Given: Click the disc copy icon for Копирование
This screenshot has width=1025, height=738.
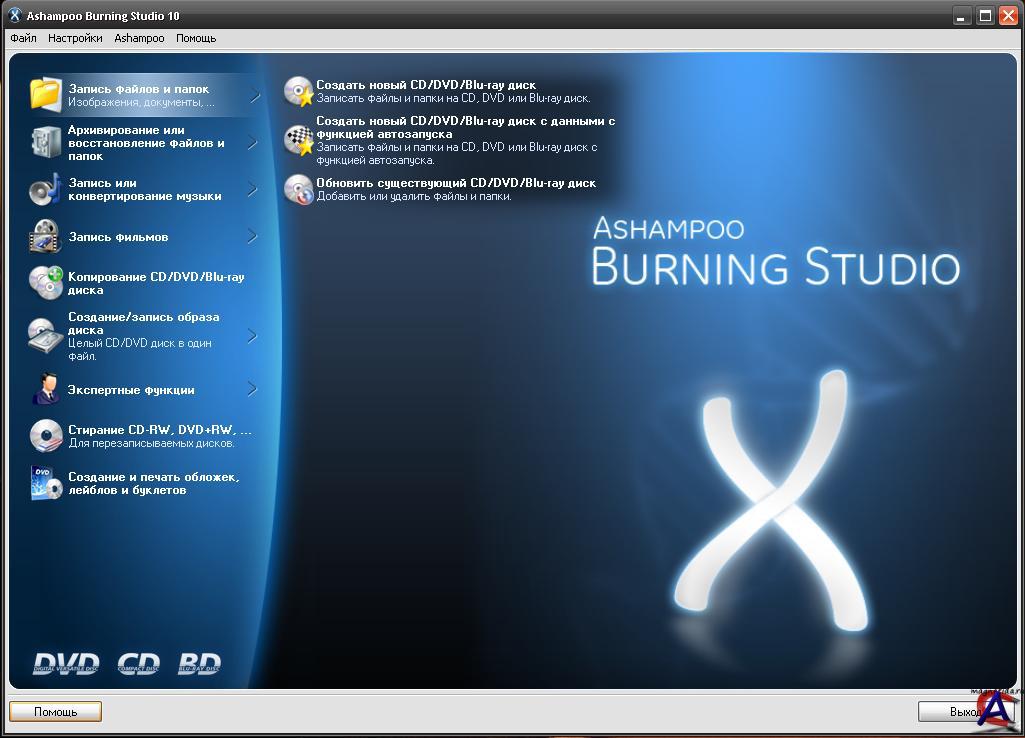Looking at the screenshot, I should [x=45, y=282].
